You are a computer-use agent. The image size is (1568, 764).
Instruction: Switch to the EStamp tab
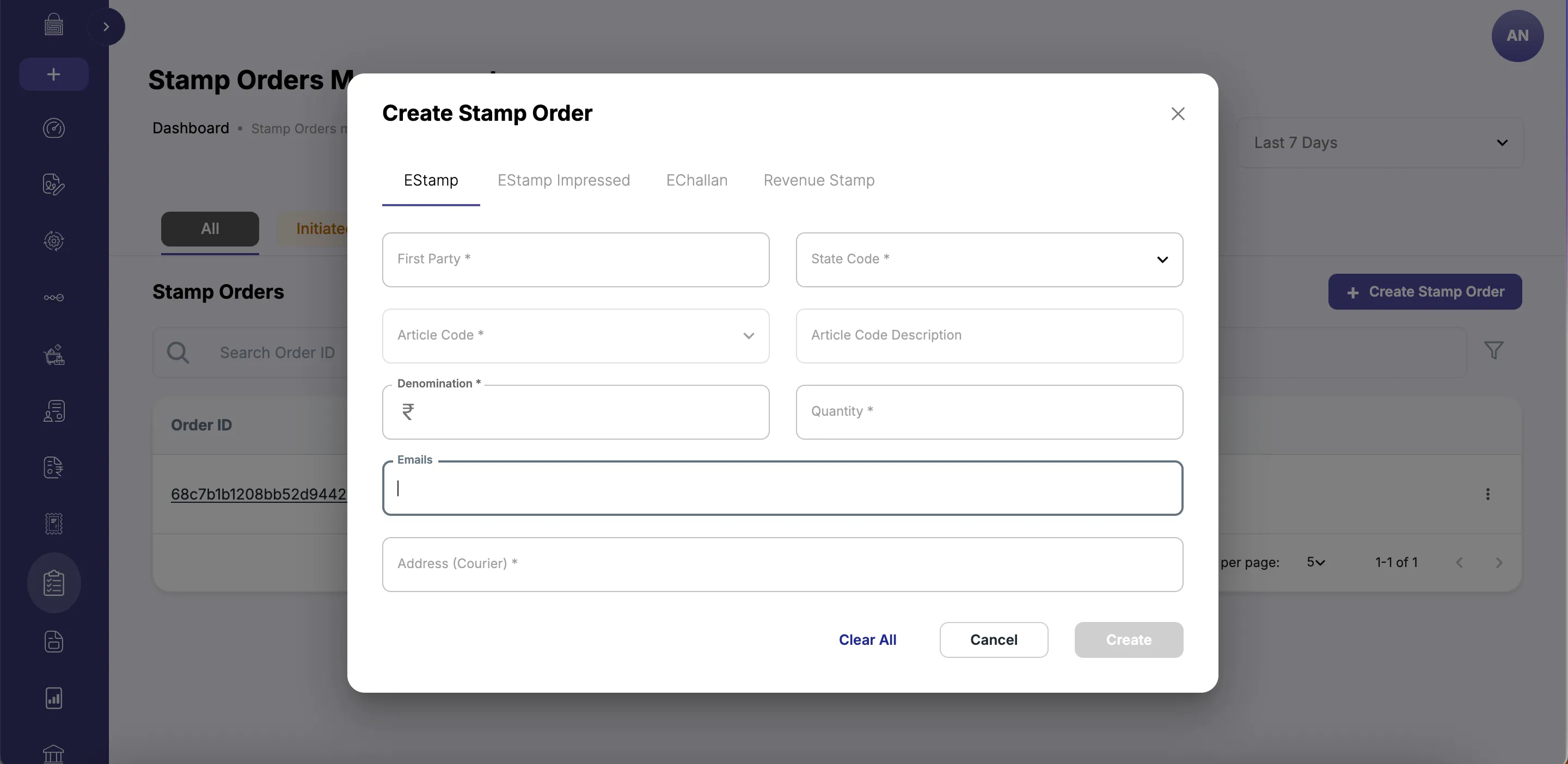(x=431, y=181)
